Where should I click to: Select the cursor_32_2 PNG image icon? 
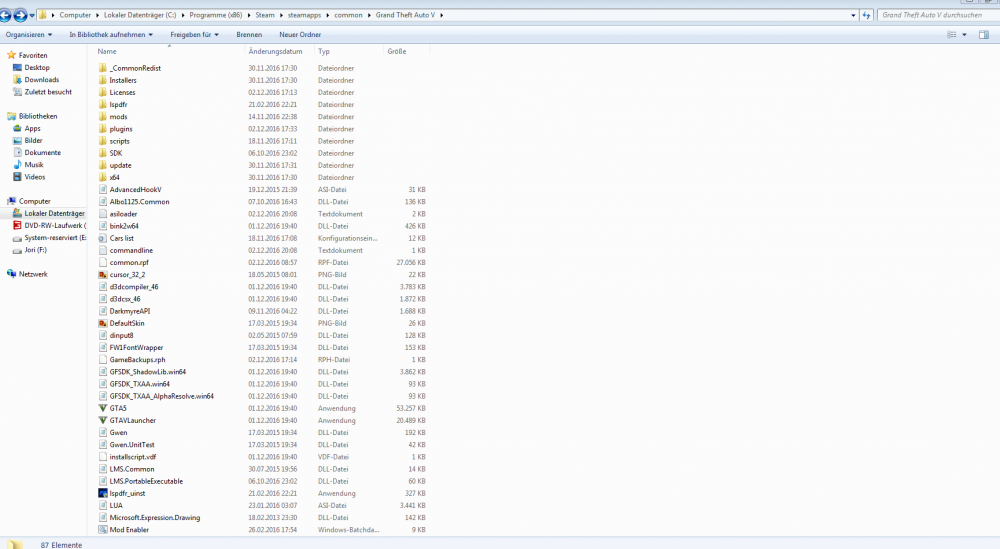[x=103, y=275]
